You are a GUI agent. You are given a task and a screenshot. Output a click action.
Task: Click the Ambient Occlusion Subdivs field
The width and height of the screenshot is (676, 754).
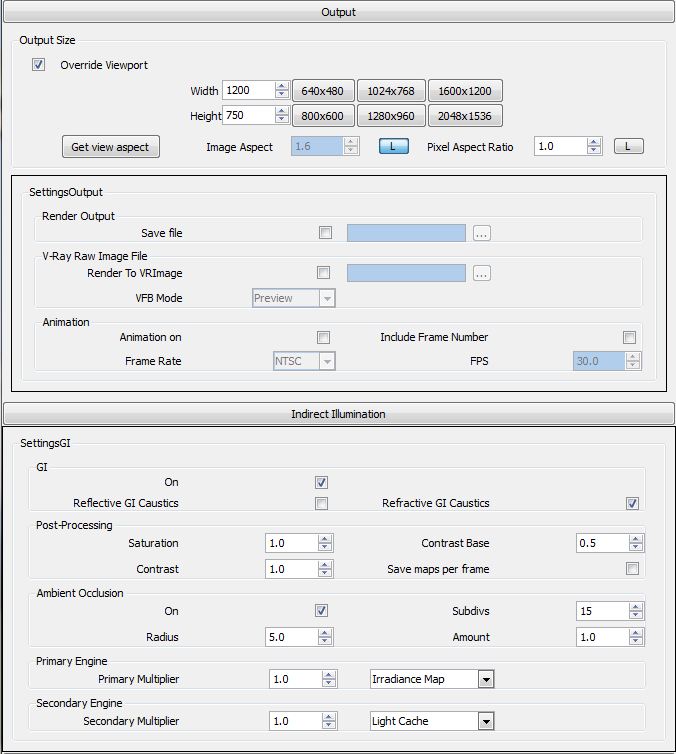[x=602, y=611]
